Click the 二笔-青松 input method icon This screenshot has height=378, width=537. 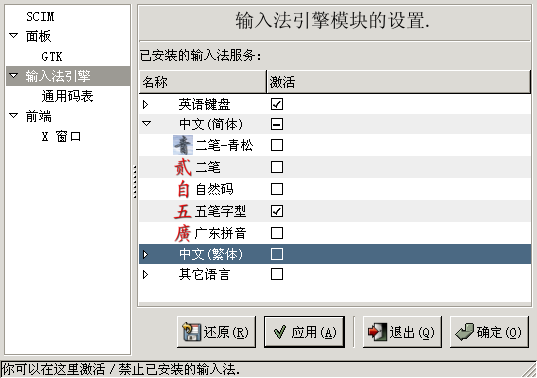(183, 145)
